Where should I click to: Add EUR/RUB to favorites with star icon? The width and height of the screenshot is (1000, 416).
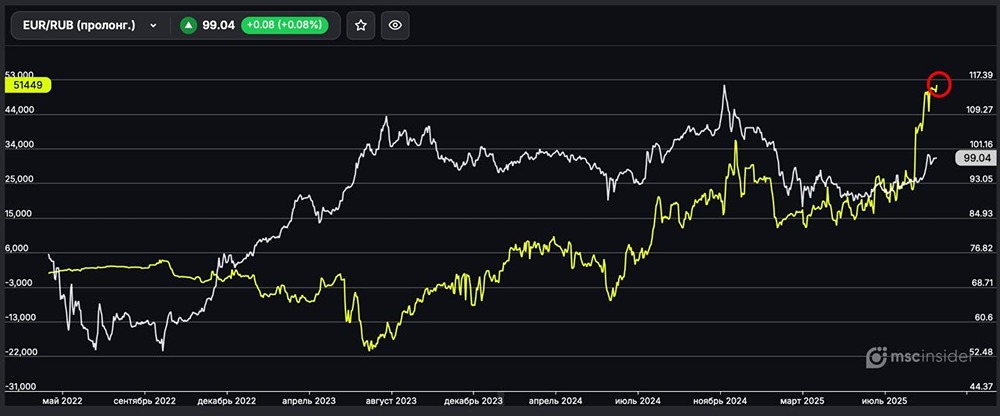pyautogui.click(x=361, y=26)
